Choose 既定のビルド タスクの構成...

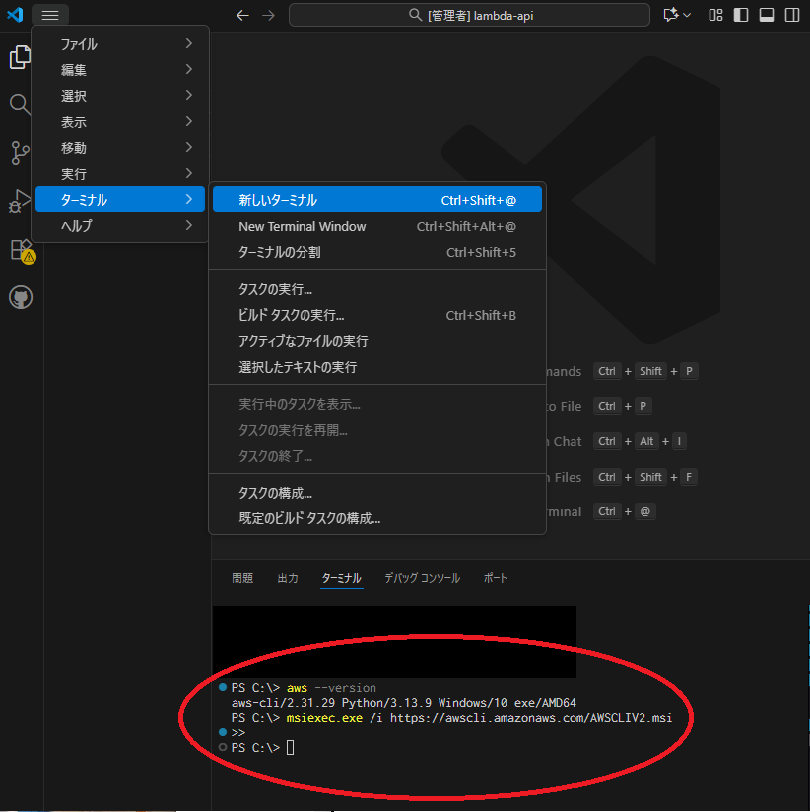(377, 518)
